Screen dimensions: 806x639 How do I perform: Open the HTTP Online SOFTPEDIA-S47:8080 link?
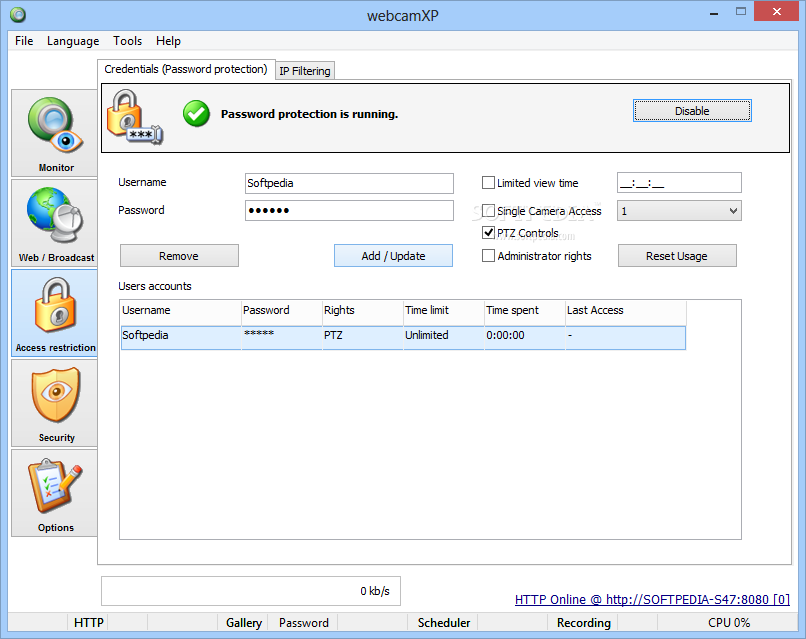click(x=652, y=599)
